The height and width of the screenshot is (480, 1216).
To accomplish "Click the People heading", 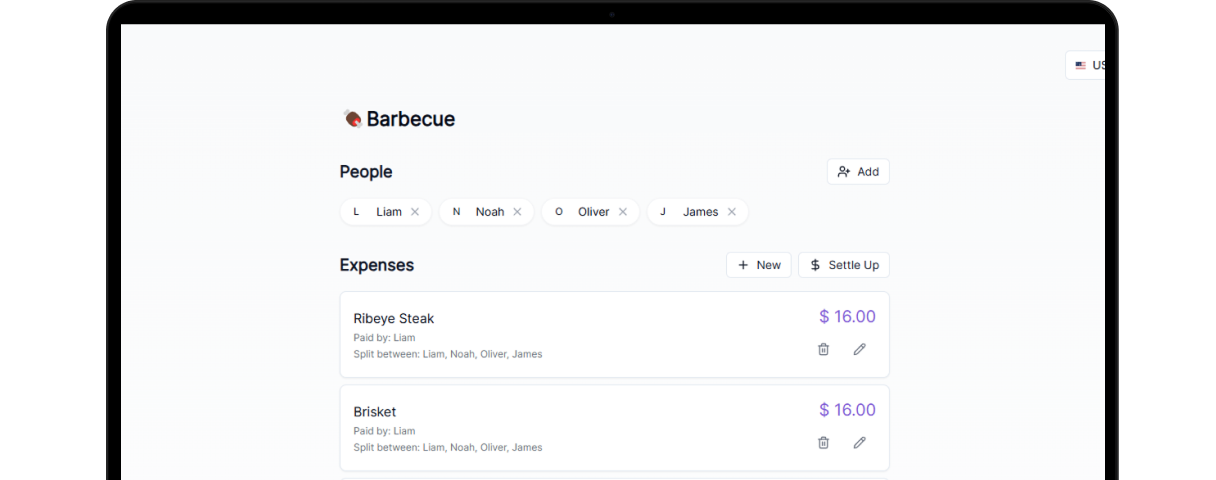I will pos(366,172).
